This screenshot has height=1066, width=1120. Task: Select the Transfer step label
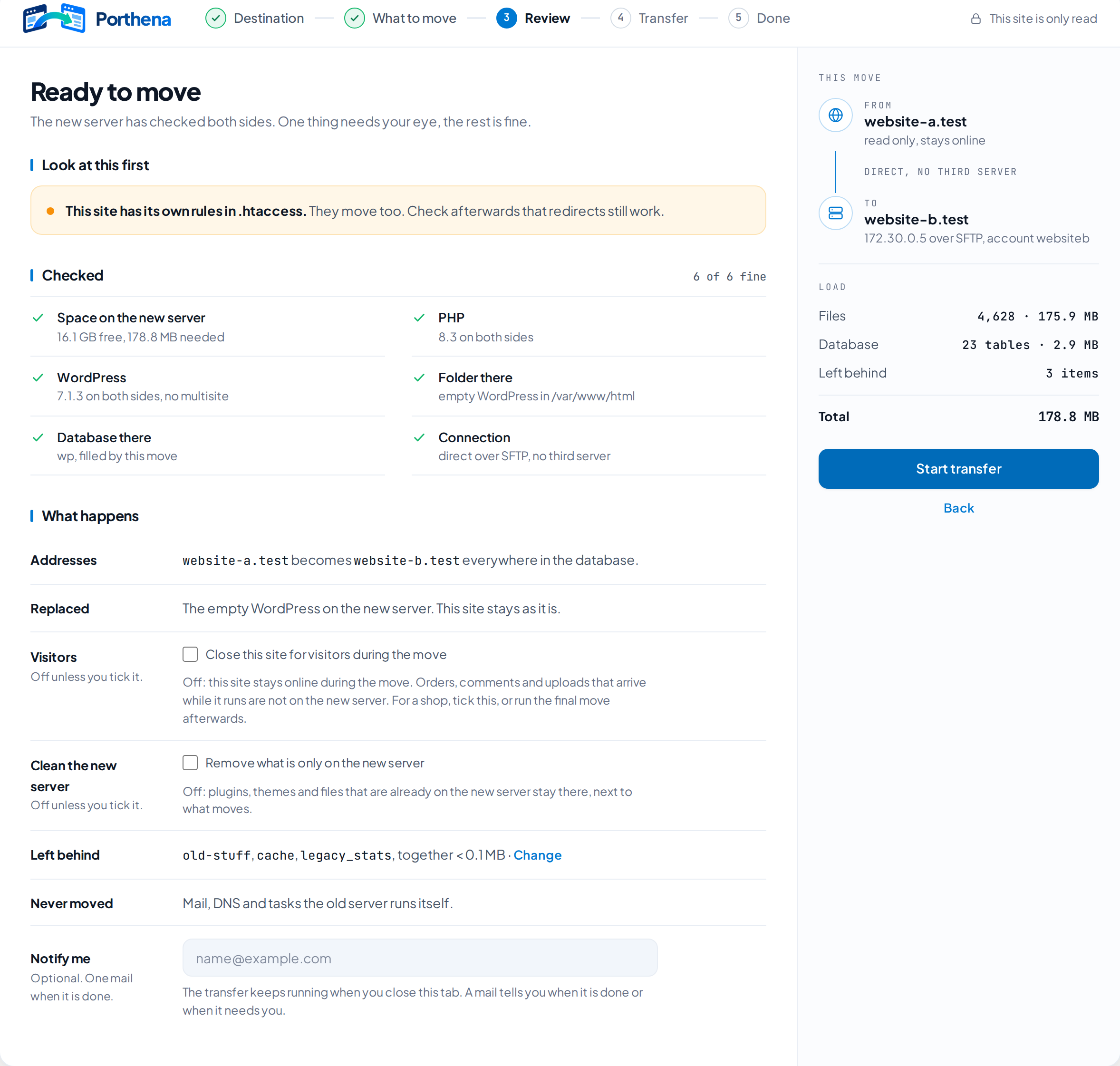tap(663, 18)
